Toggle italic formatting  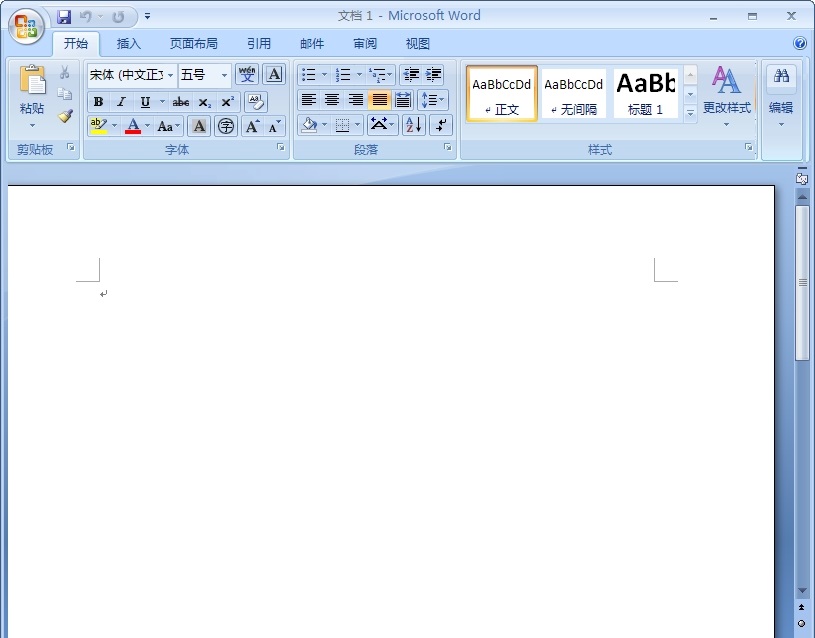[121, 102]
